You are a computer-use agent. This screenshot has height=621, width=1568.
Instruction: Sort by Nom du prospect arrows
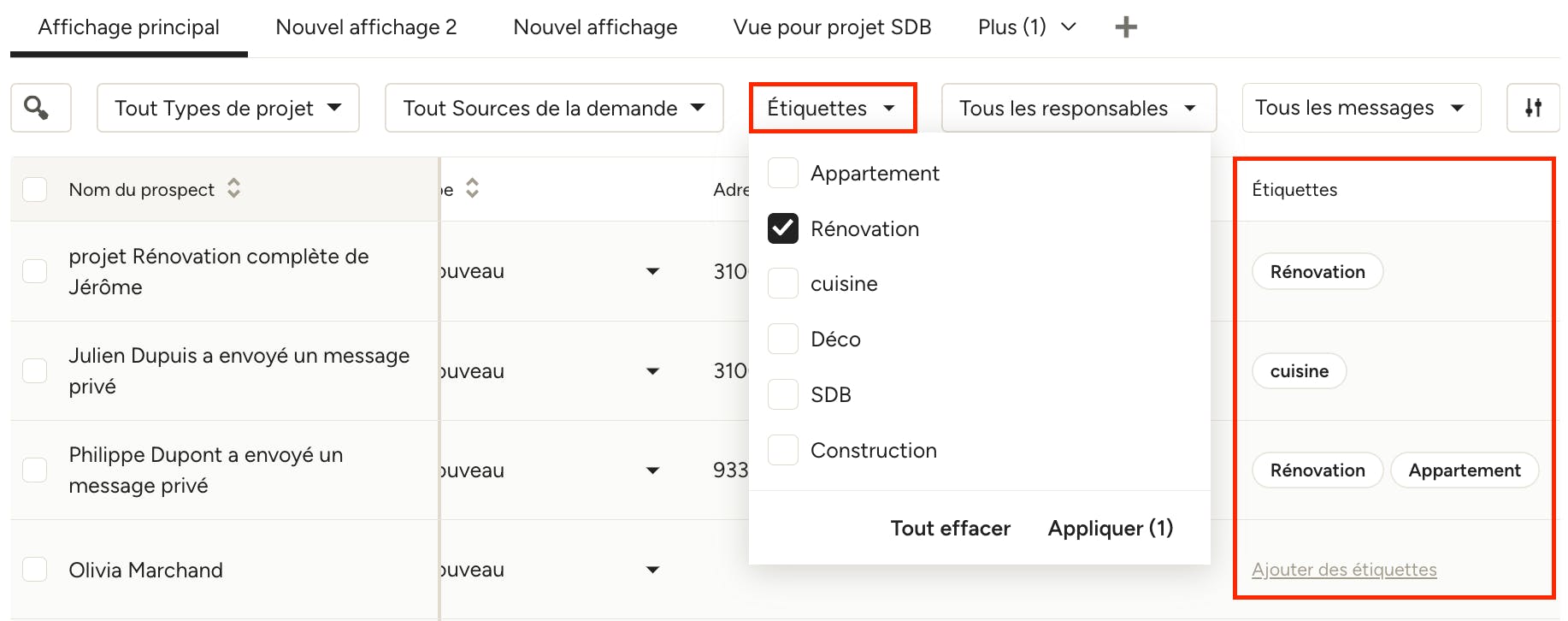[233, 188]
